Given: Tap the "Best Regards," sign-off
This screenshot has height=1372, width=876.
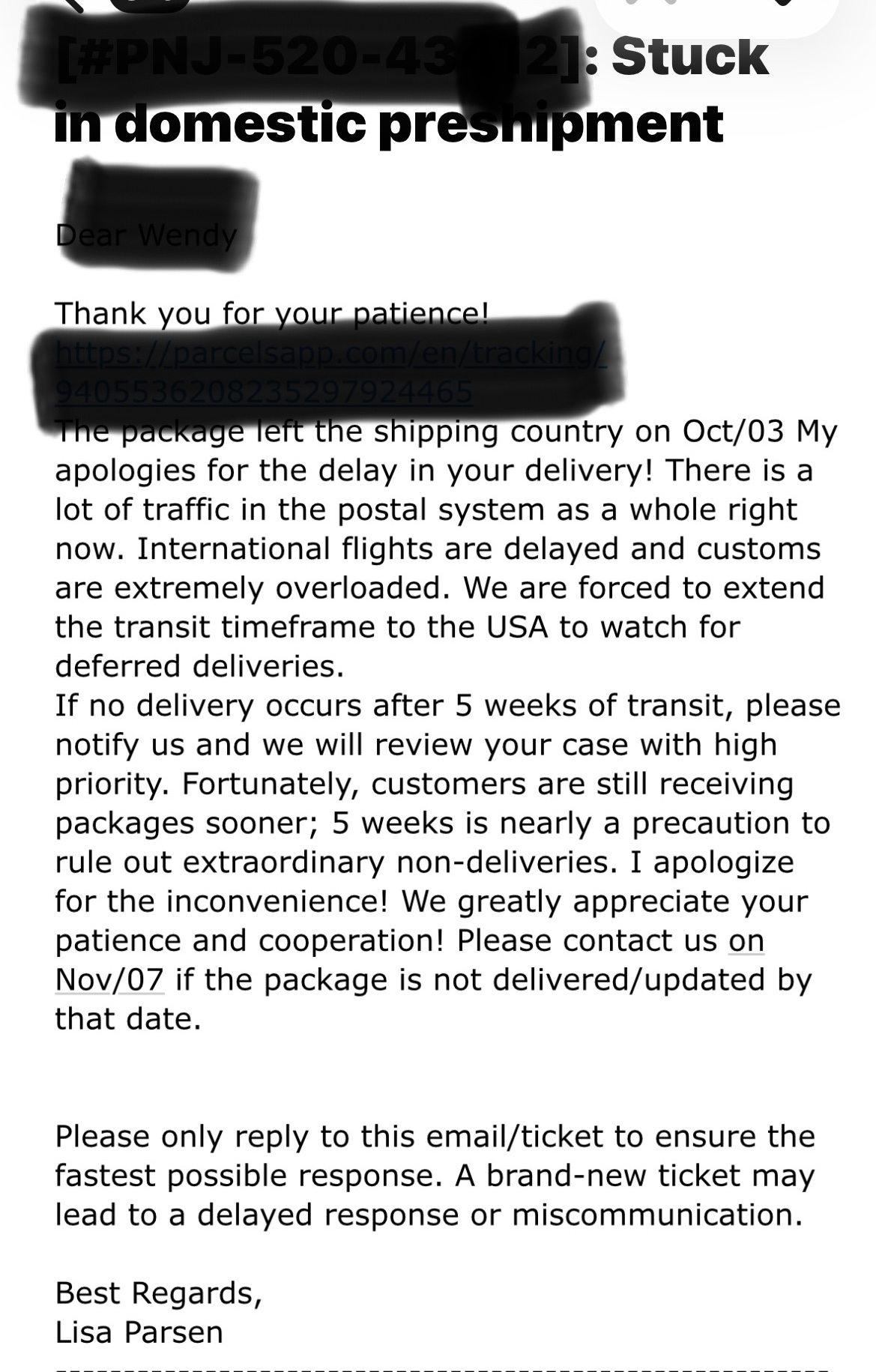Looking at the screenshot, I should [158, 1293].
